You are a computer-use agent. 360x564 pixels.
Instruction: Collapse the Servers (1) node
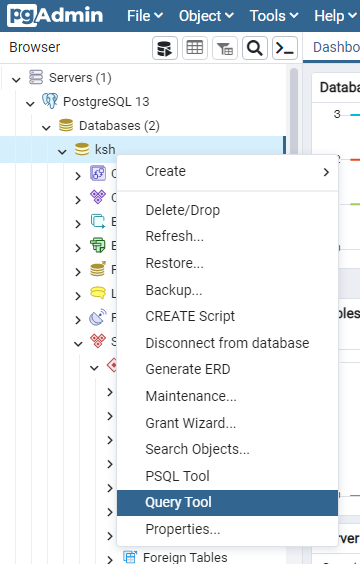(16, 79)
